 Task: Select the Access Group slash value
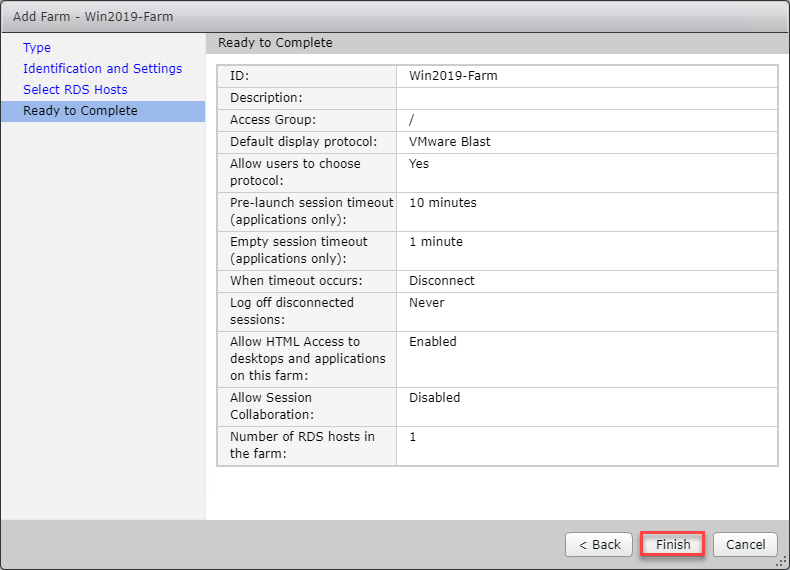(x=413, y=120)
